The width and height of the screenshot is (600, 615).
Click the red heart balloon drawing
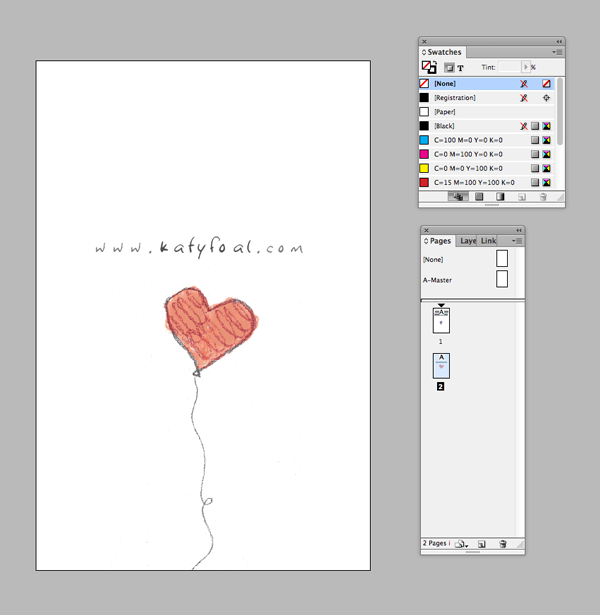coord(211,331)
